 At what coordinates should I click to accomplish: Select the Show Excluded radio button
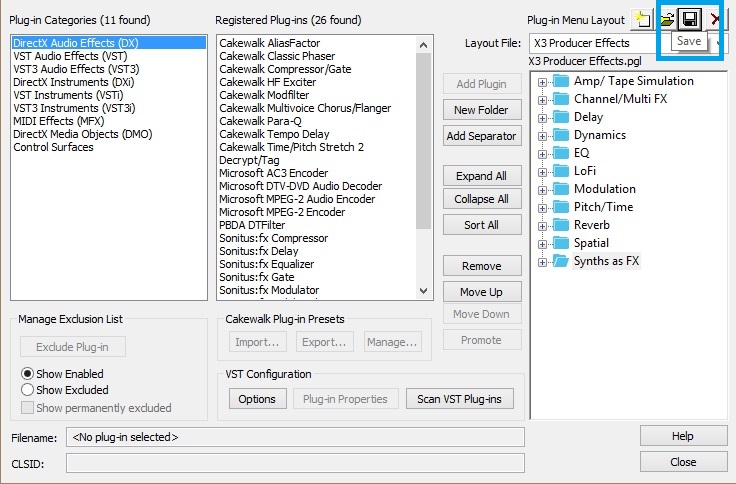[x=27, y=390]
